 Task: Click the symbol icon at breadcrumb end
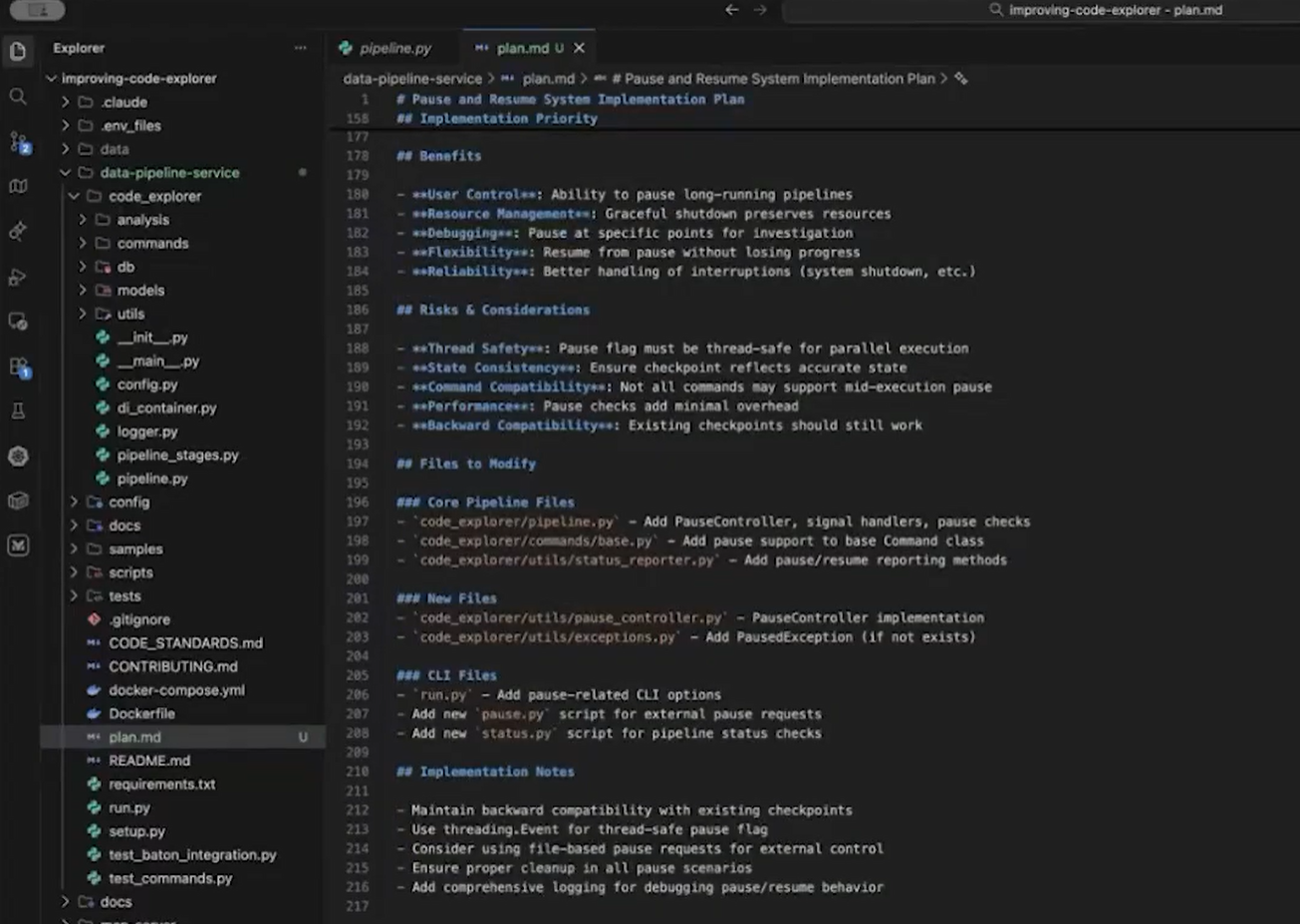click(961, 79)
